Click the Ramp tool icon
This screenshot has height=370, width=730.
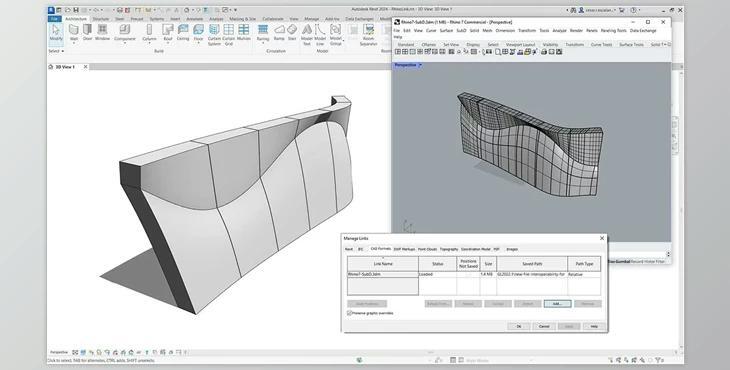pyautogui.click(x=279, y=30)
